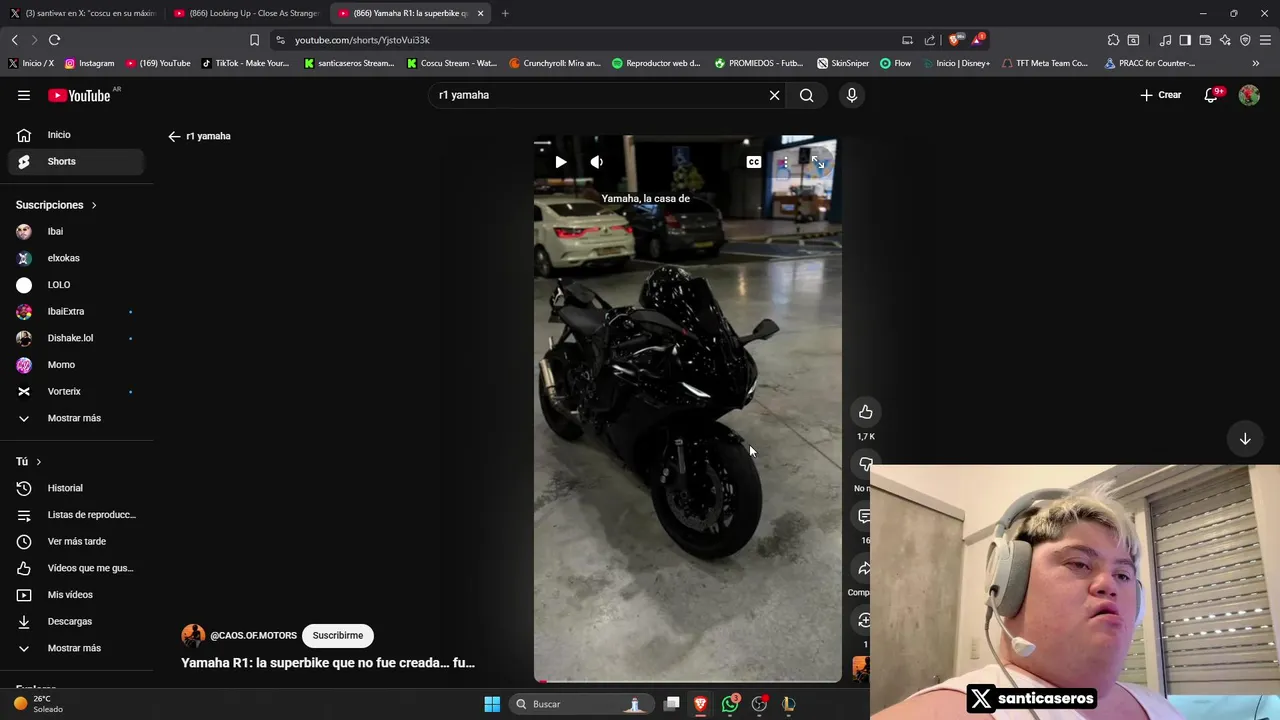Screen dimensions: 1280x720
Task: Open the Dishake.lol subscription
Action: pyautogui.click(x=76, y=338)
